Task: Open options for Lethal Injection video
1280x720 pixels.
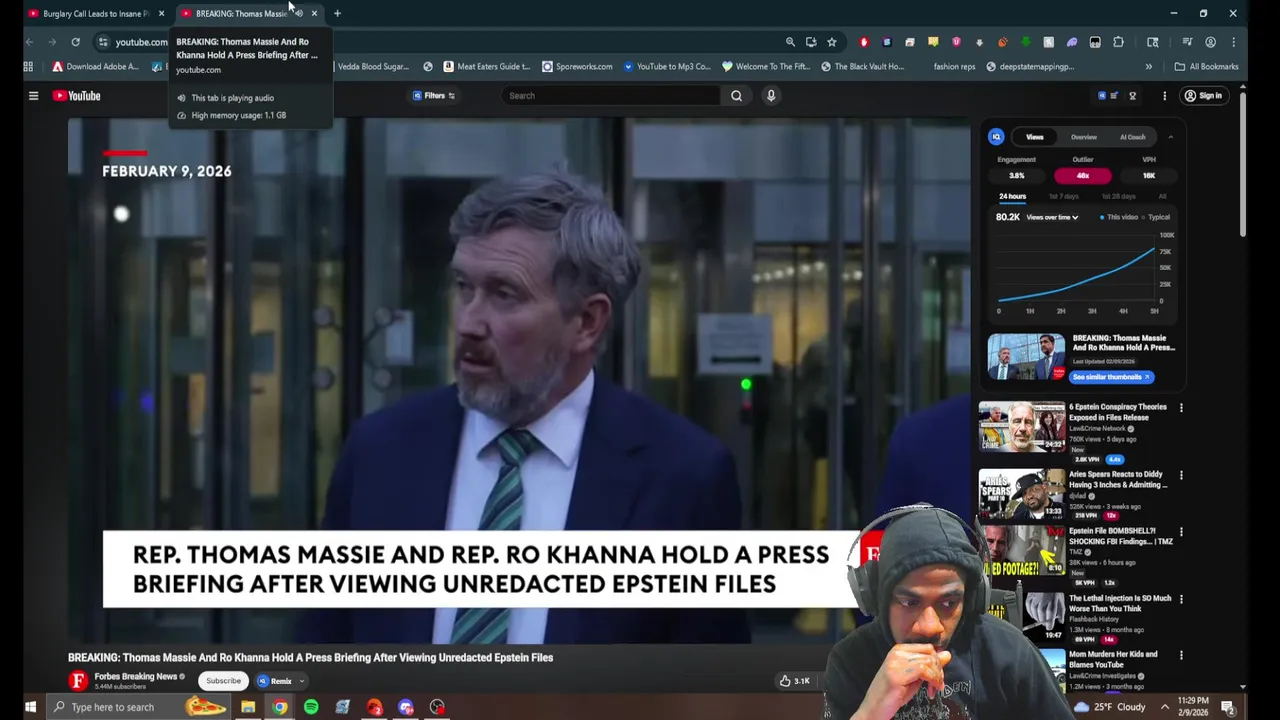Action: tap(1181, 599)
